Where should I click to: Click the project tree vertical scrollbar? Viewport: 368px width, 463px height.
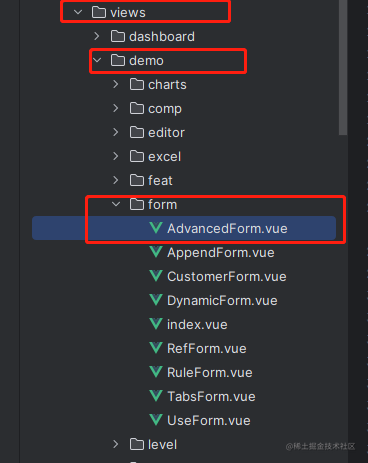coord(343,67)
